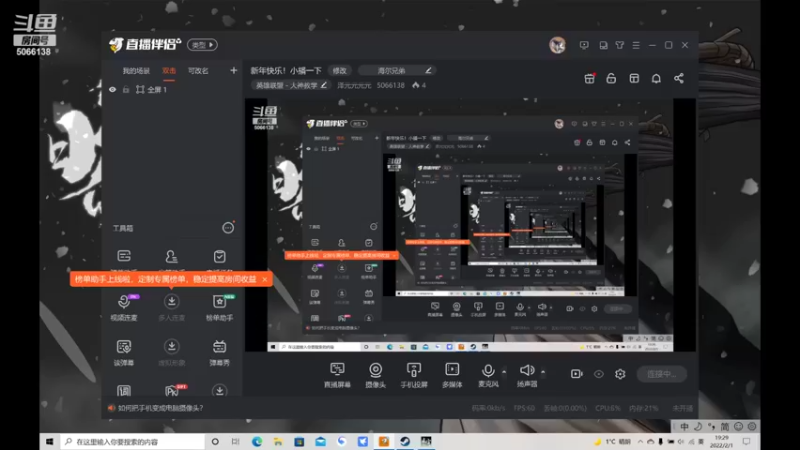Toggle the preview eye icon near settings gear
Viewport: 800px width, 450px height.
598,374
